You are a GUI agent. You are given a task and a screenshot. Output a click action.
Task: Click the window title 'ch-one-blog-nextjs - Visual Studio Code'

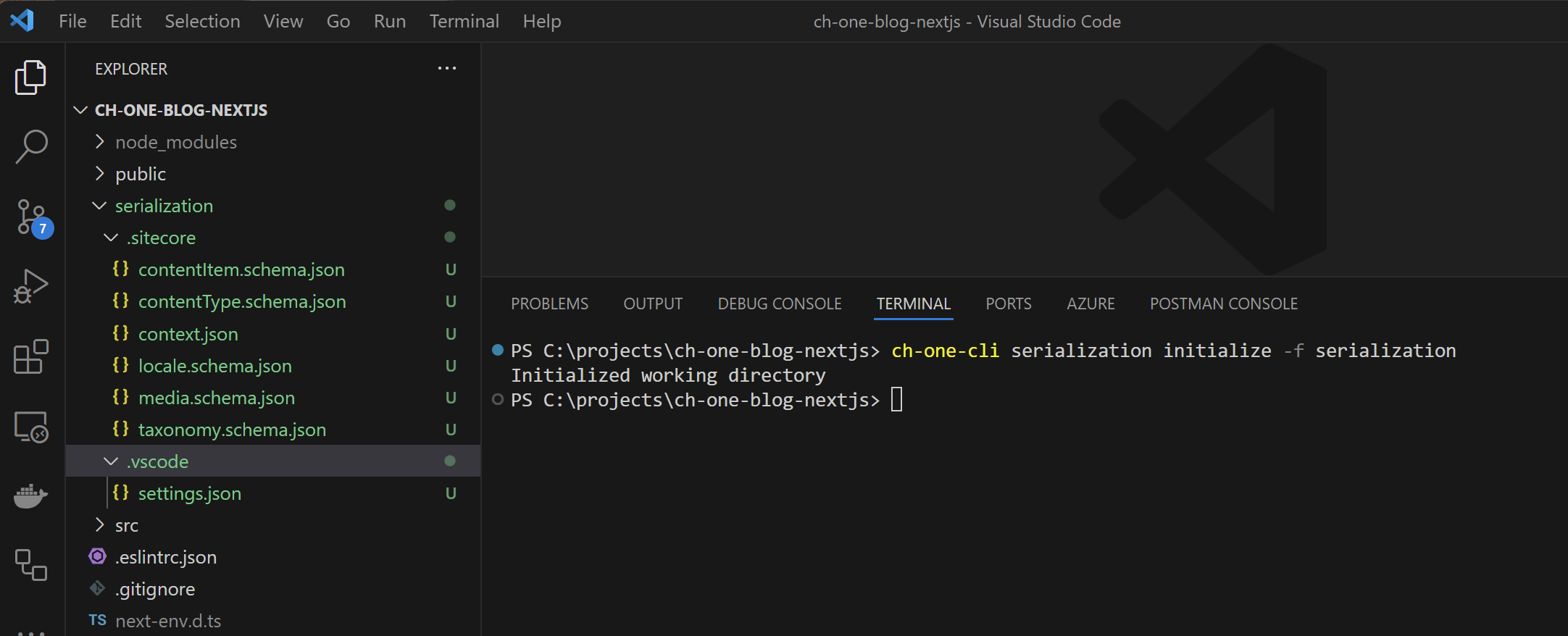pyautogui.click(x=967, y=22)
